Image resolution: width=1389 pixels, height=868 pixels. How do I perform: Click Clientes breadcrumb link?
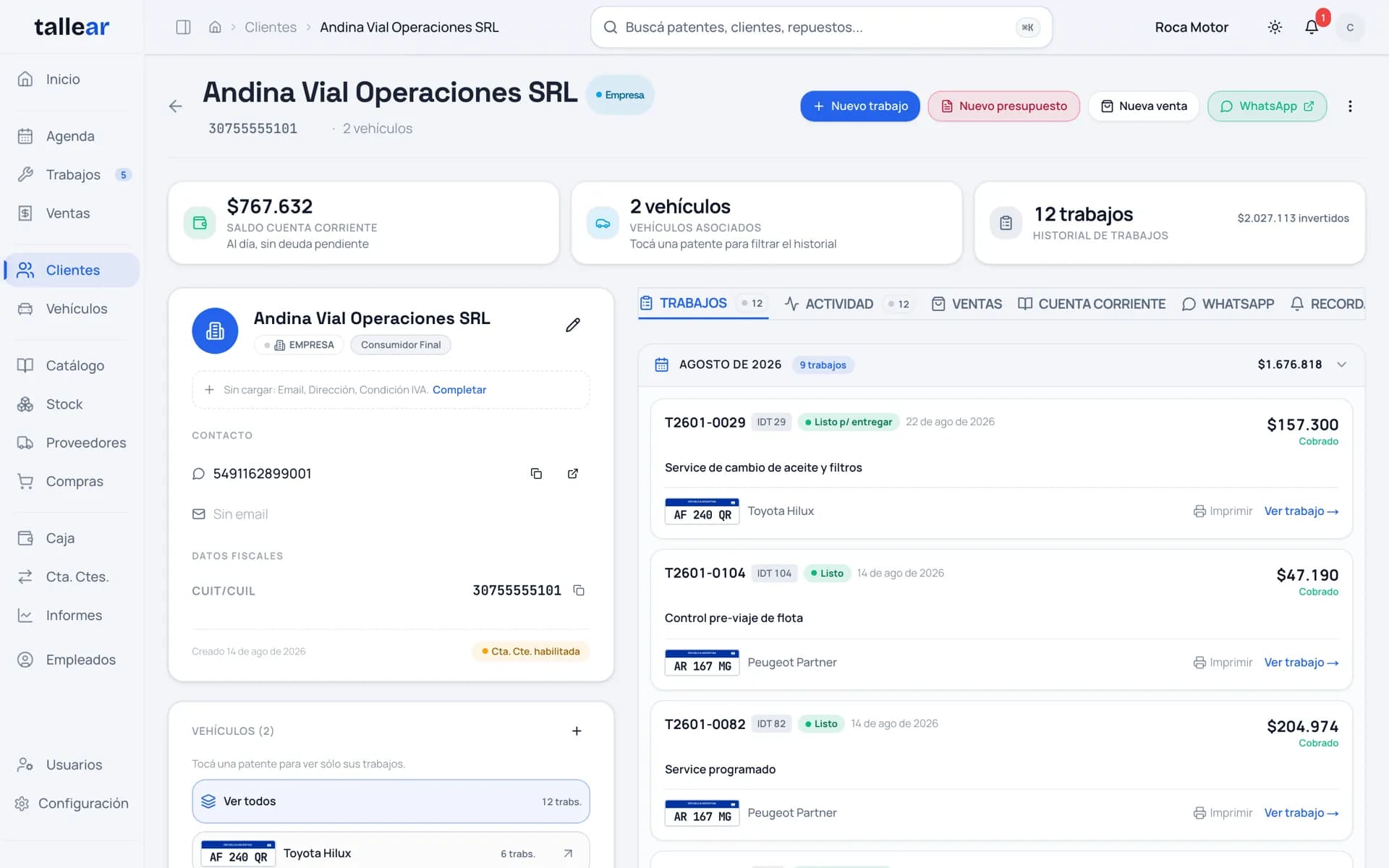(271, 27)
